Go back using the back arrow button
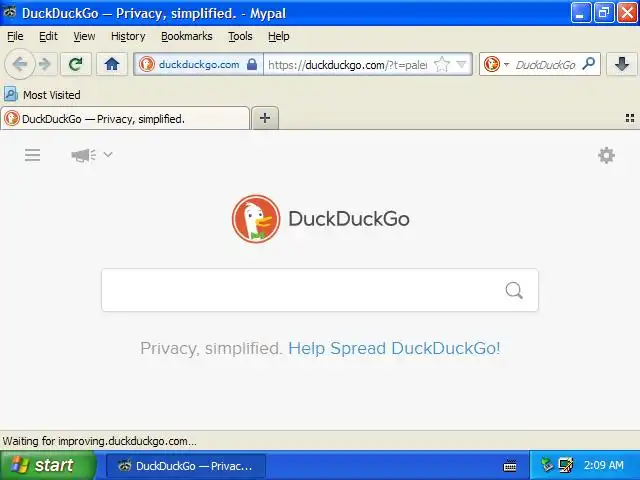Viewport: 640px width, 480px height. (x=20, y=64)
